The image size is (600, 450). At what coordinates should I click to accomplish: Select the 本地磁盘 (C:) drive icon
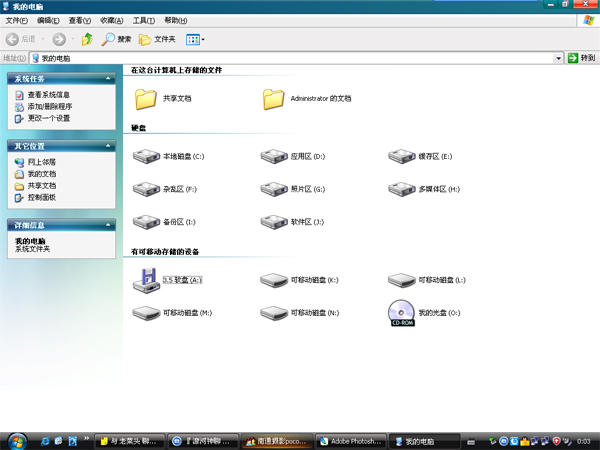point(146,157)
